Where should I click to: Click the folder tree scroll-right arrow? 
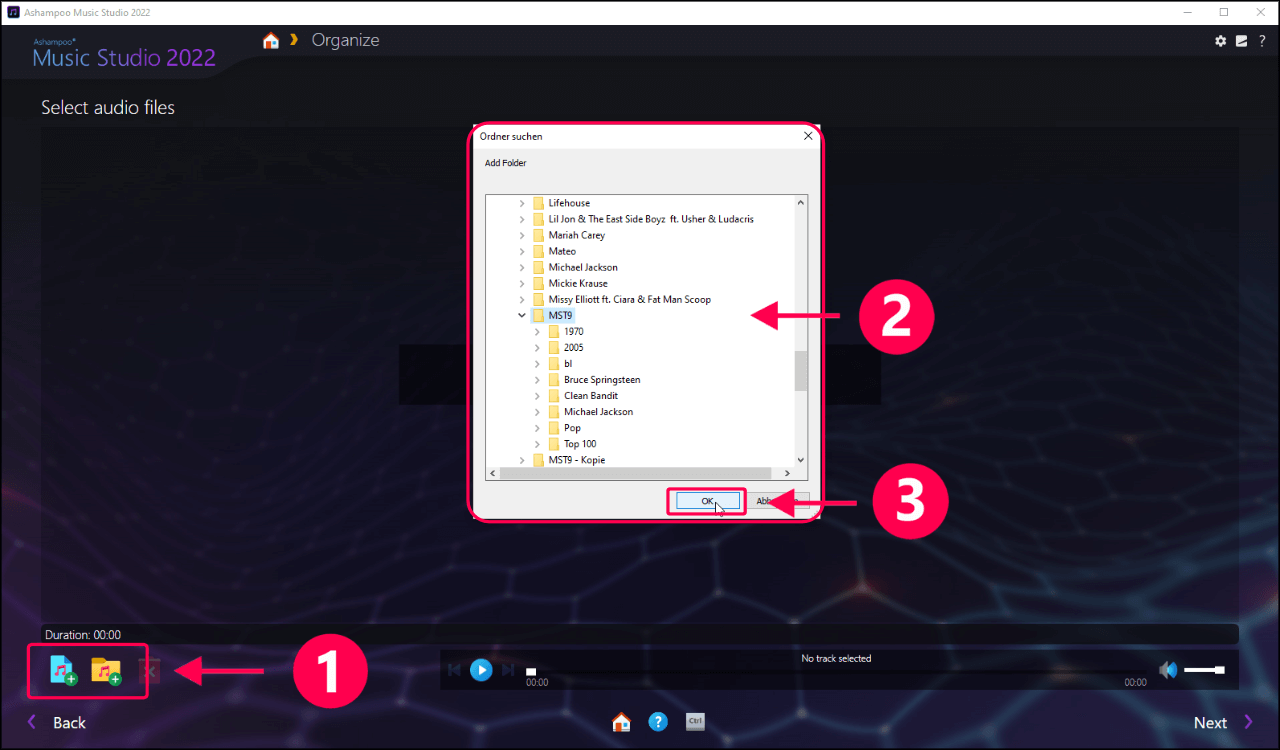pos(788,474)
